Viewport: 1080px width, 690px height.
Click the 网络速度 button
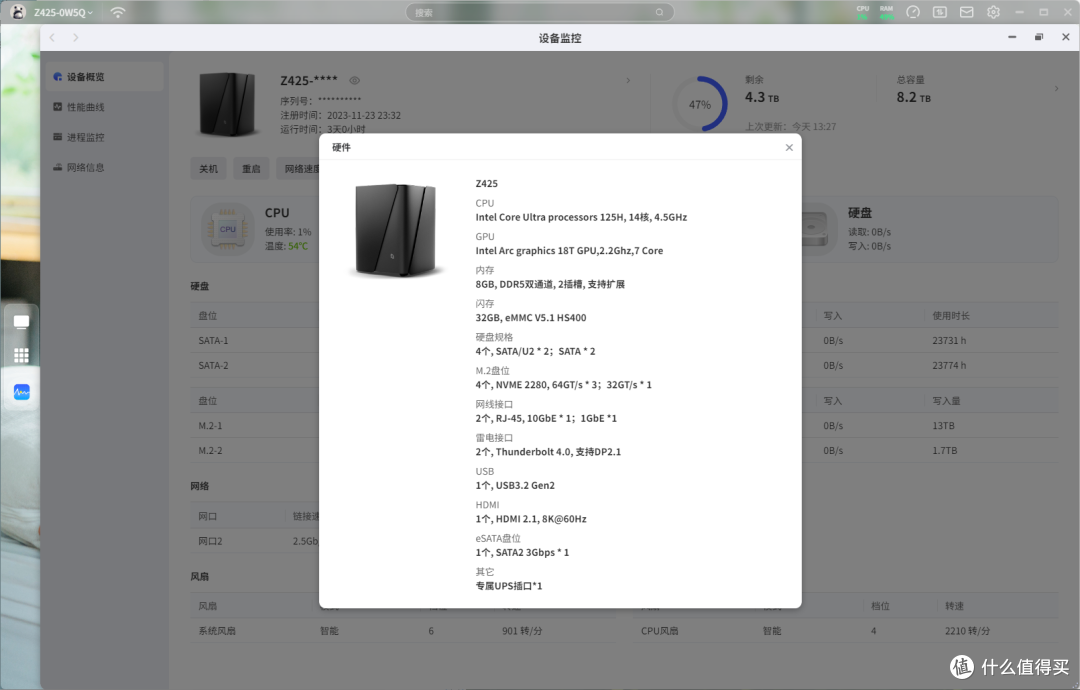click(x=300, y=169)
